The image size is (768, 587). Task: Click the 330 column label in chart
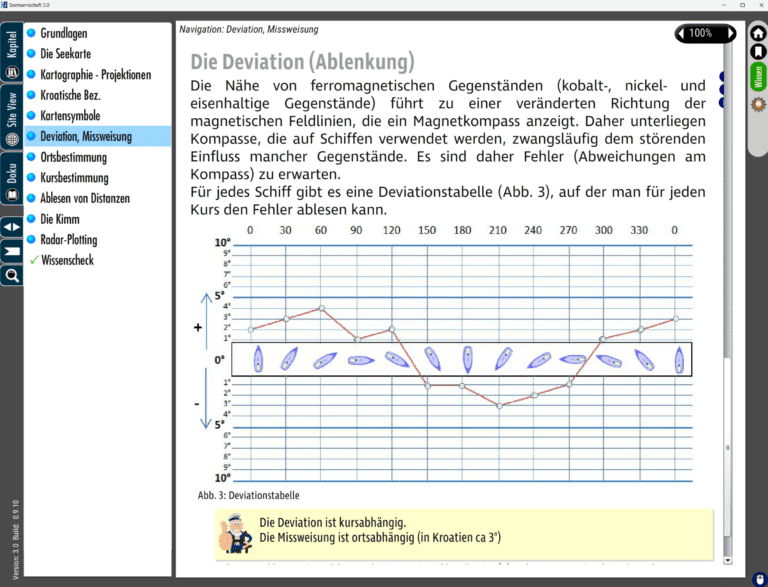[639, 230]
